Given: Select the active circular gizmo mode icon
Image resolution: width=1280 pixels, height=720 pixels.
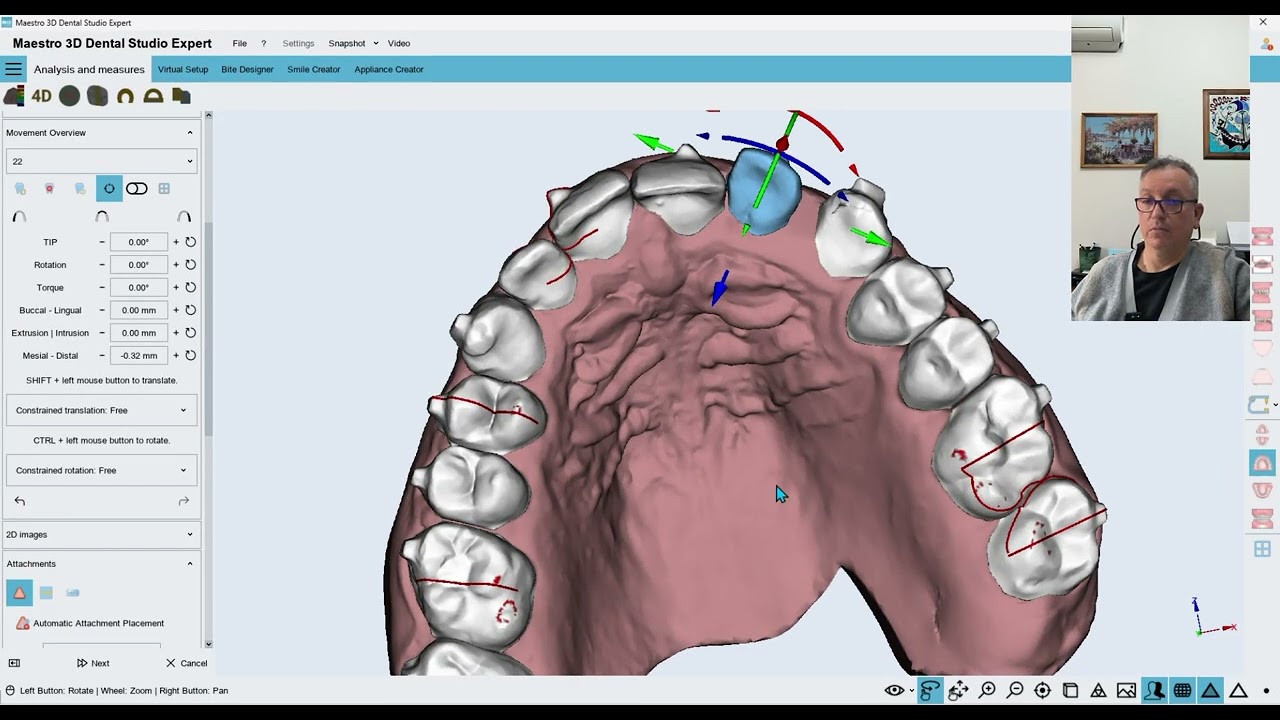Looking at the screenshot, I should [x=109, y=188].
